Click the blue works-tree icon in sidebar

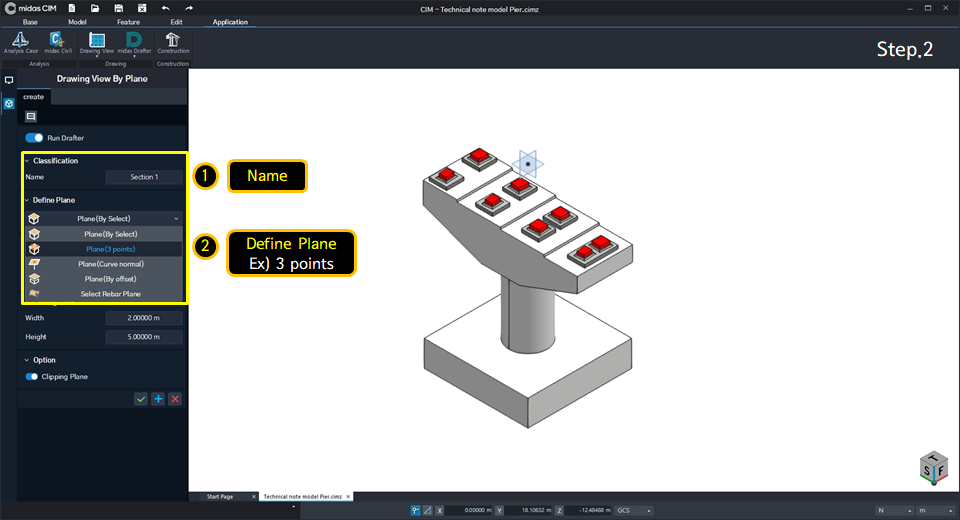[9, 104]
